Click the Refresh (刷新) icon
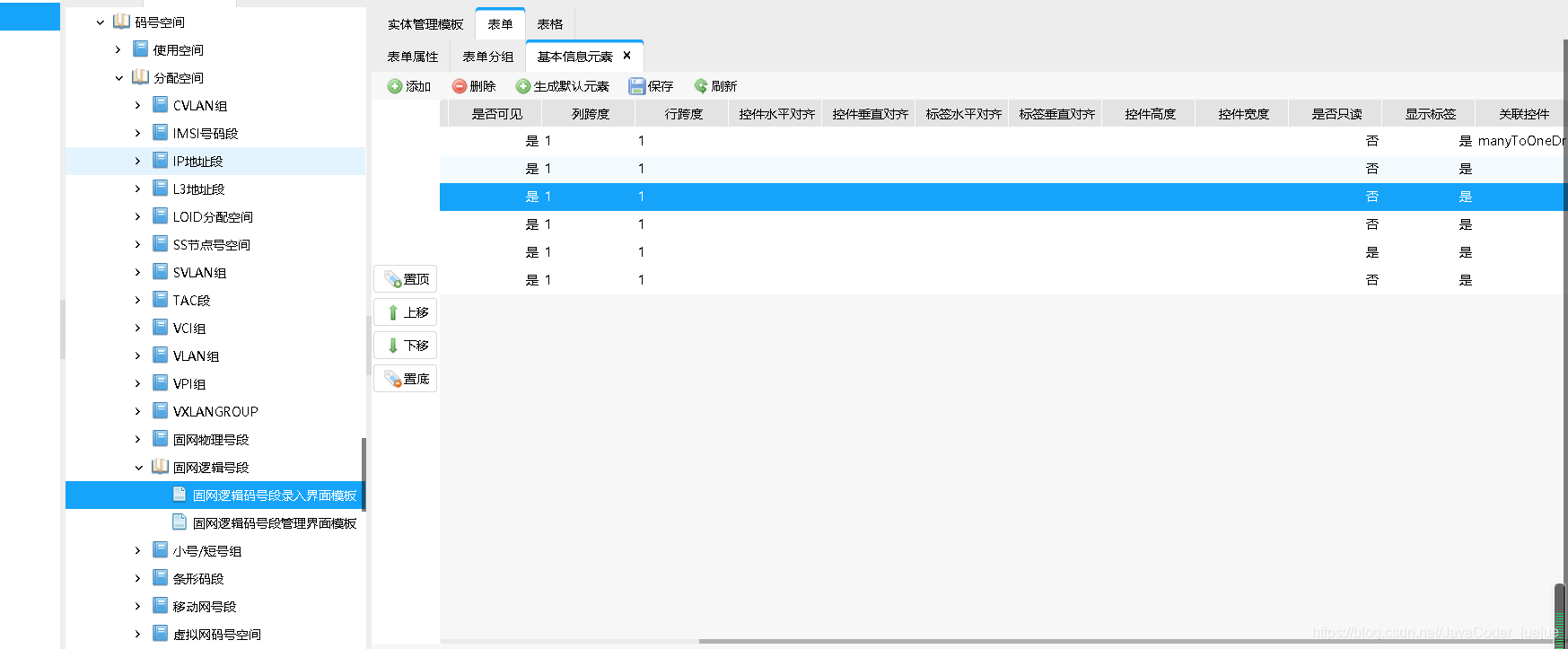The image size is (1568, 649). pos(701,86)
